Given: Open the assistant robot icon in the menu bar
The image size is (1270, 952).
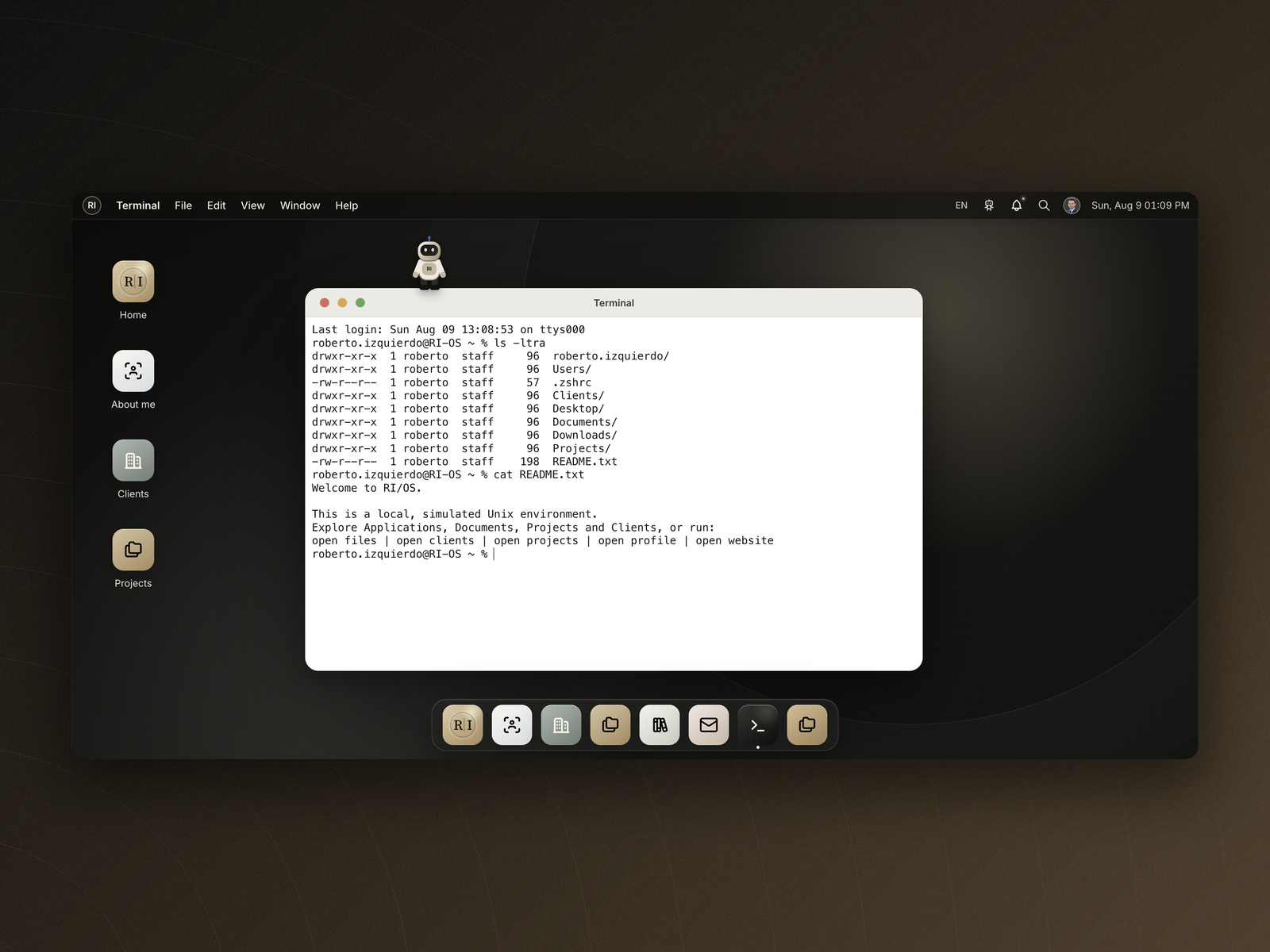Looking at the screenshot, I should (989, 205).
